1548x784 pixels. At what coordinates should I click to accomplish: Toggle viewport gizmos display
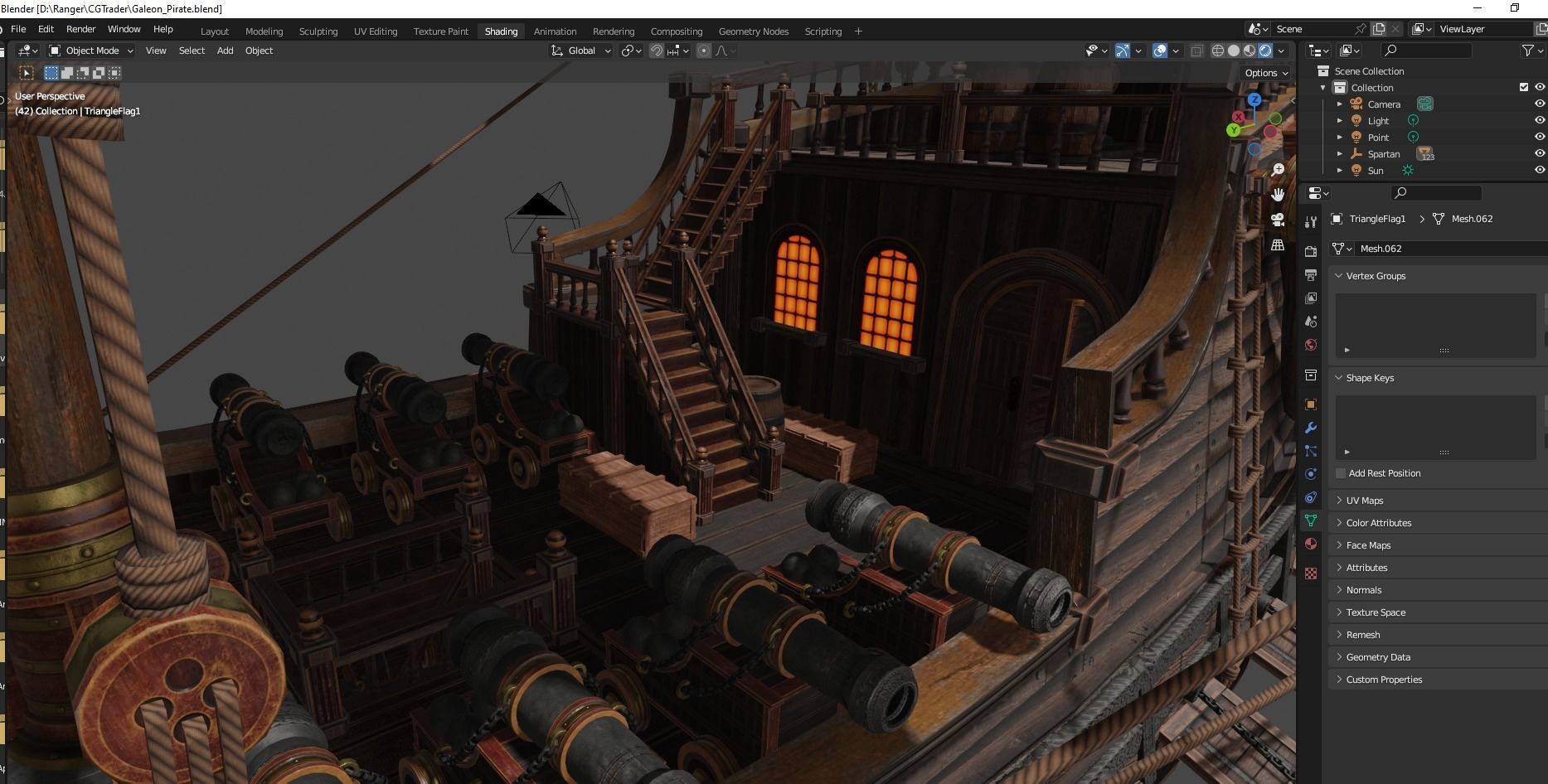coord(1122,51)
